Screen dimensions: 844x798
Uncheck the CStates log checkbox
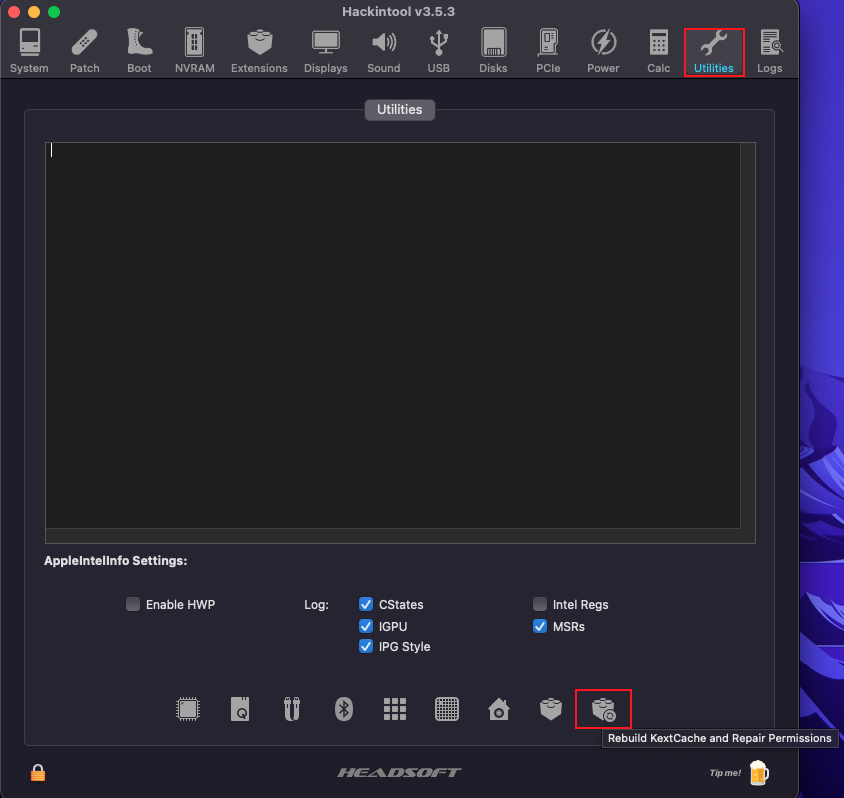(366, 604)
